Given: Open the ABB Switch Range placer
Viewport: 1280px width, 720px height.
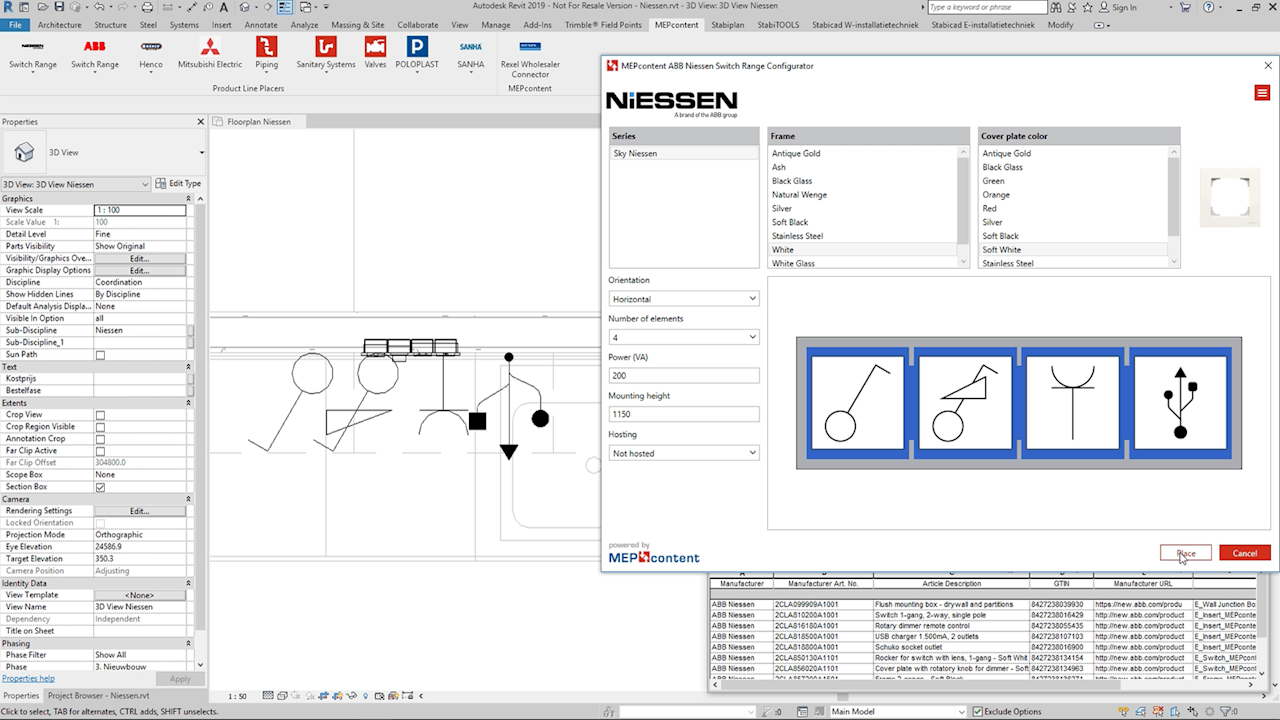Looking at the screenshot, I should click(x=94, y=53).
